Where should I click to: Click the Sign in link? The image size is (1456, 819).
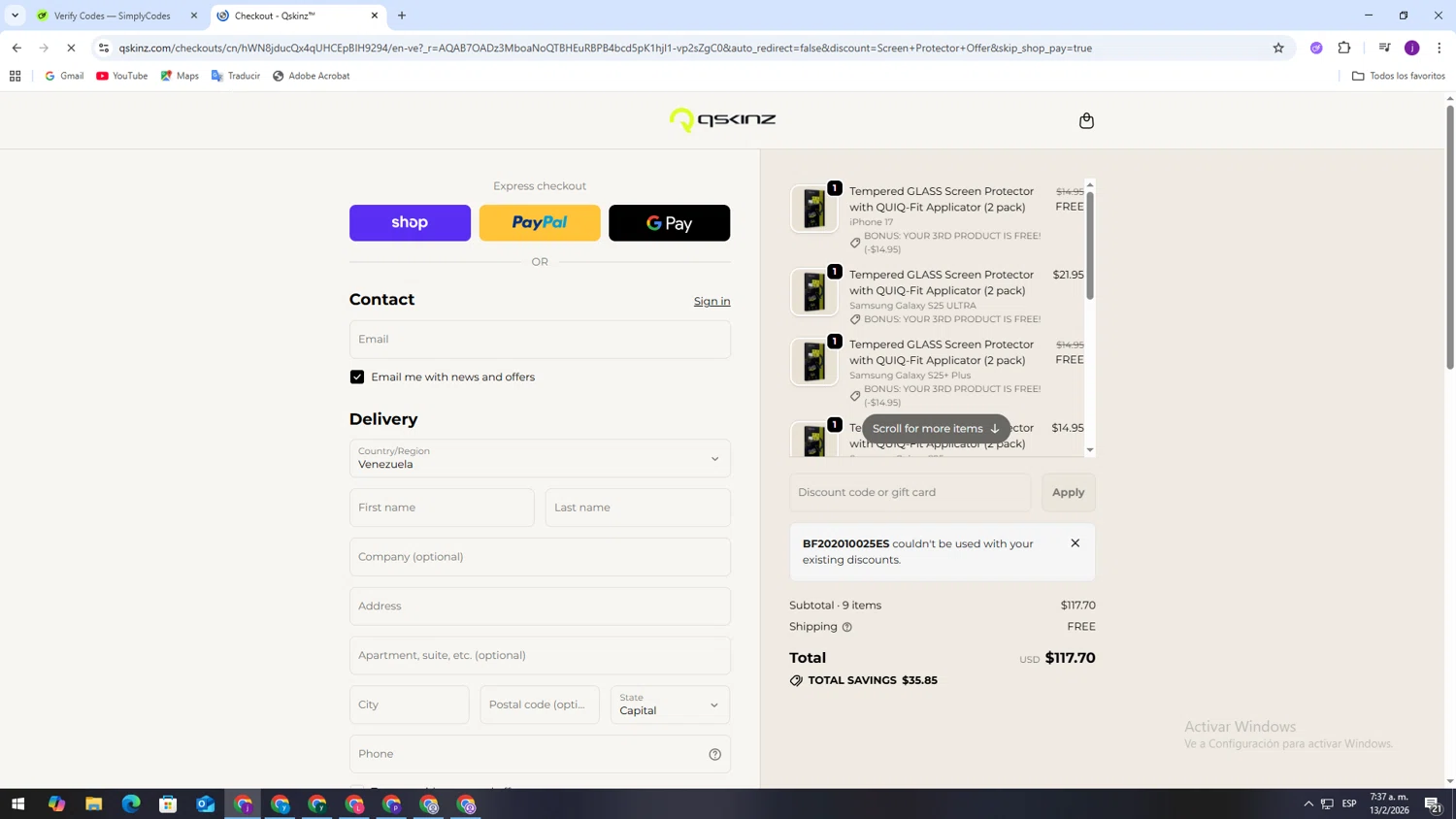[711, 301]
